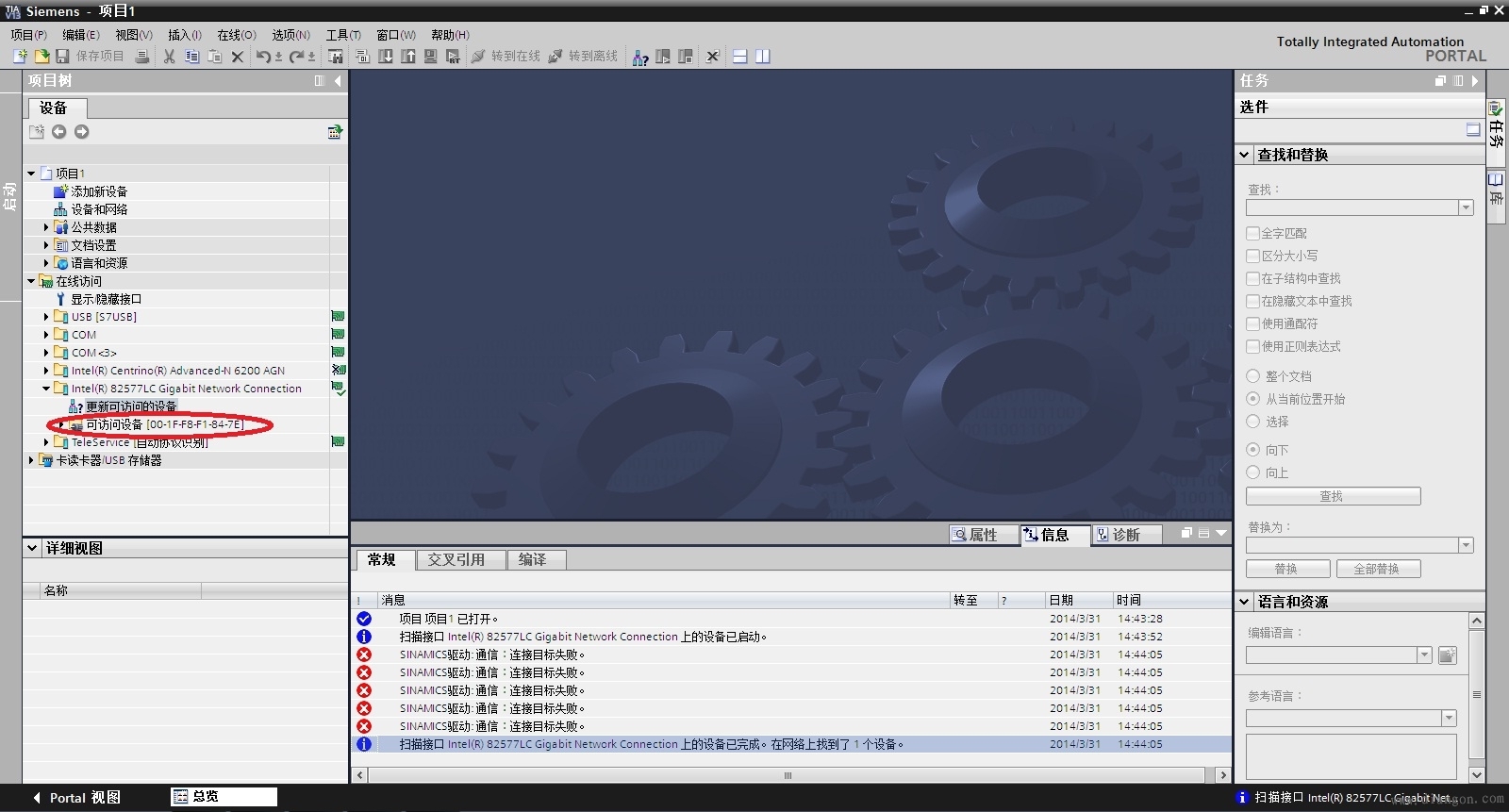The image size is (1509, 812).
Task: Toggle 区分大小写 case sensitive checkbox
Action: pos(1253,256)
